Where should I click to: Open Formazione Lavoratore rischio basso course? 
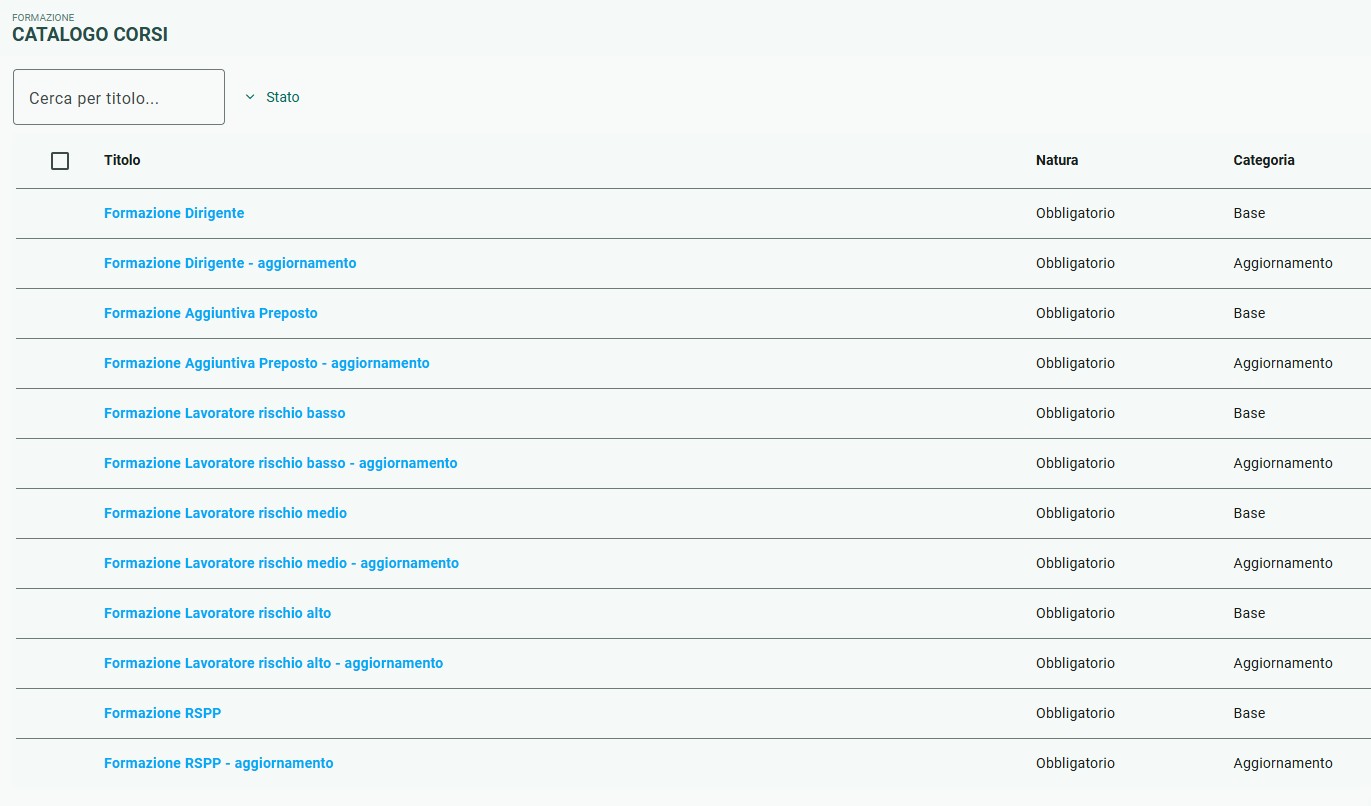pos(225,413)
